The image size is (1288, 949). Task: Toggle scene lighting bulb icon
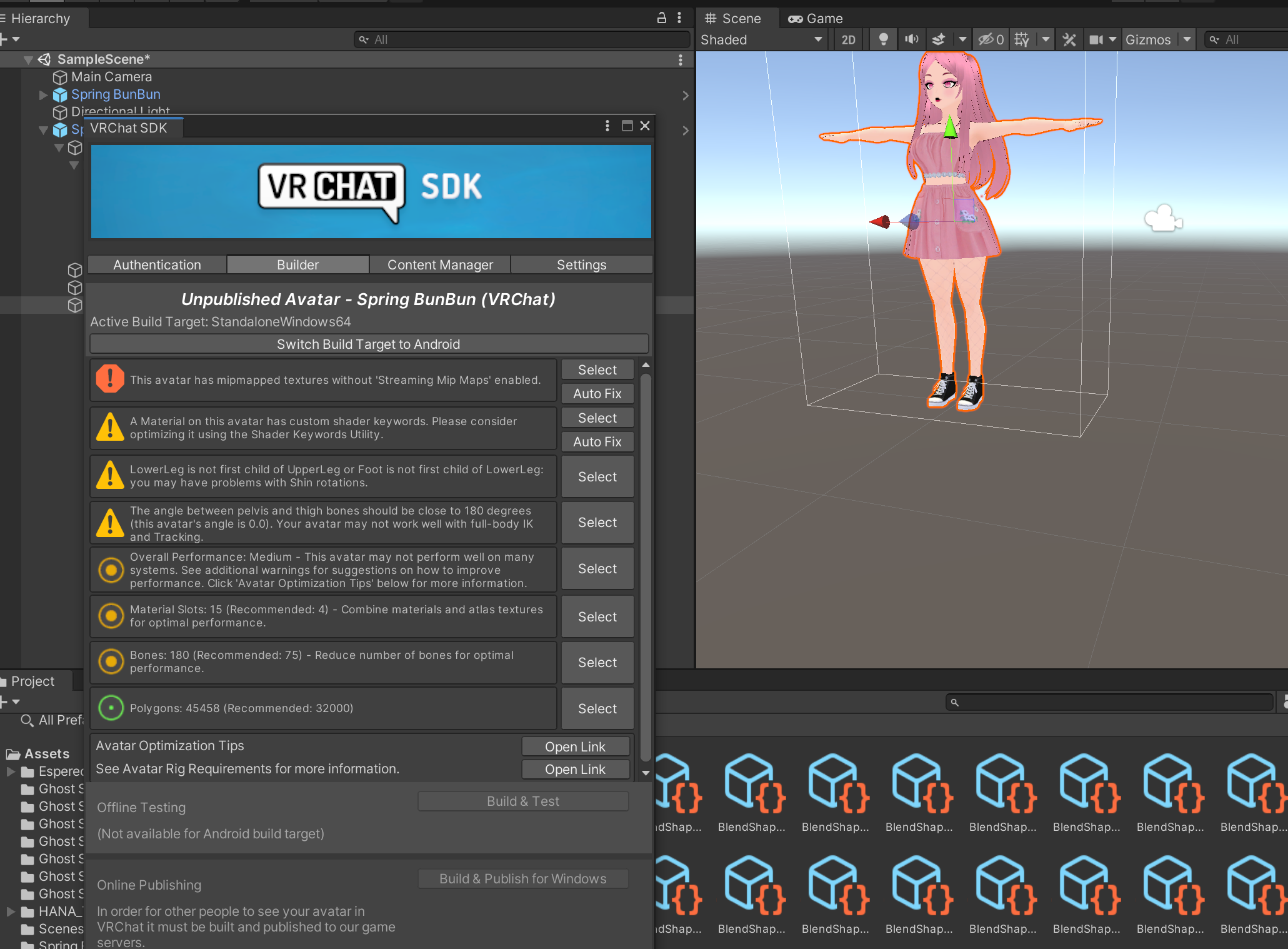click(883, 39)
